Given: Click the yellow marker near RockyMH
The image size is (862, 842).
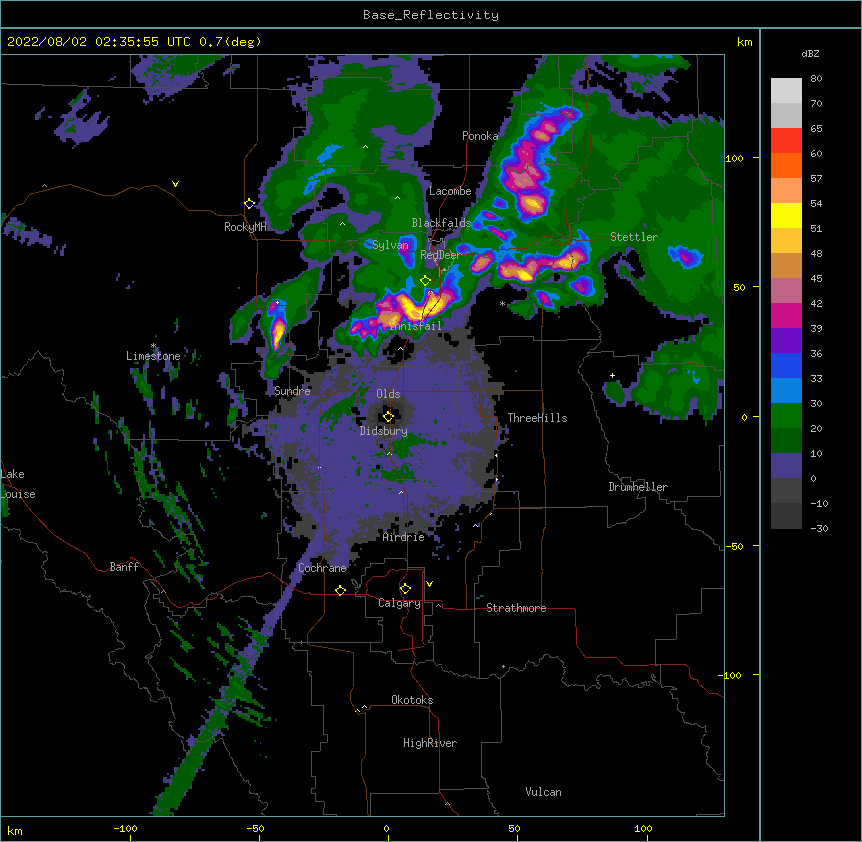Looking at the screenshot, I should point(250,204).
